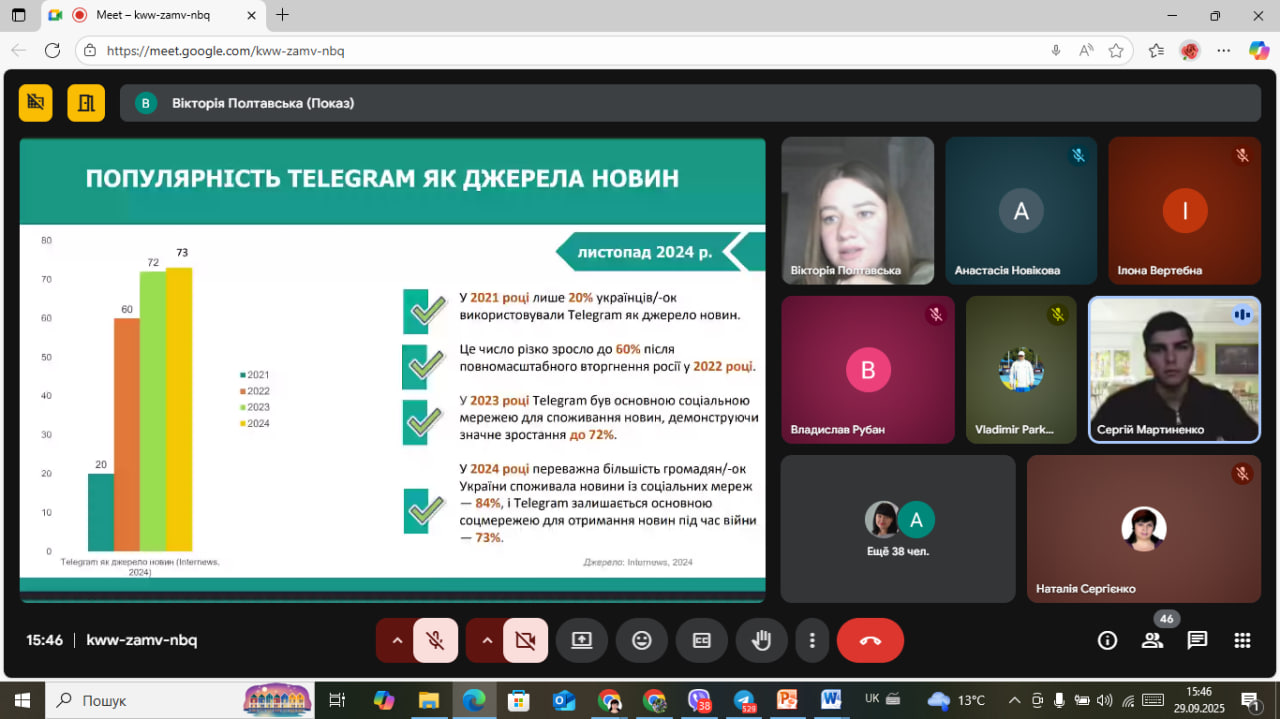
Task: Click the raise hand icon
Action: coord(761,641)
